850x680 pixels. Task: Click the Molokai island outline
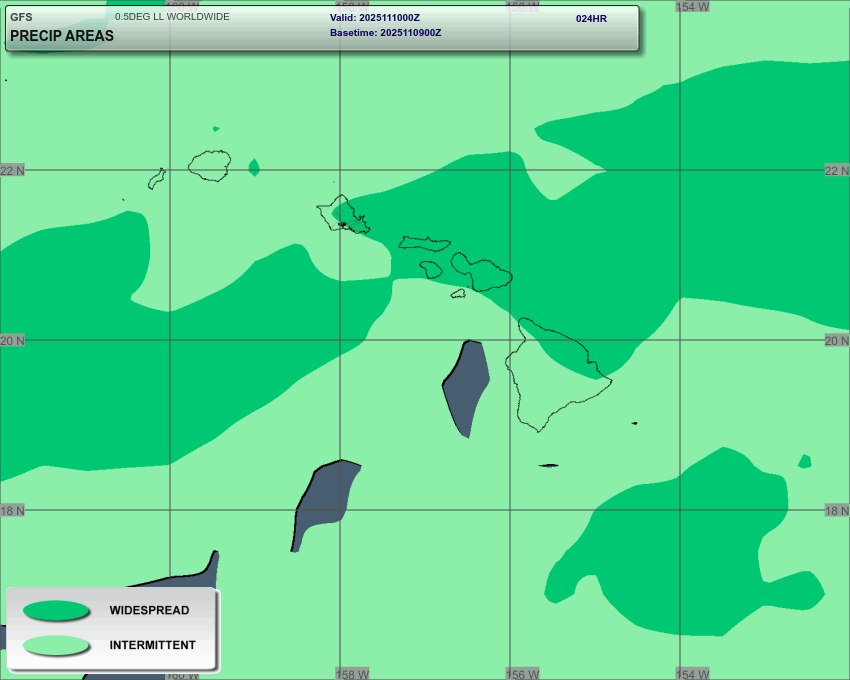(x=424, y=243)
